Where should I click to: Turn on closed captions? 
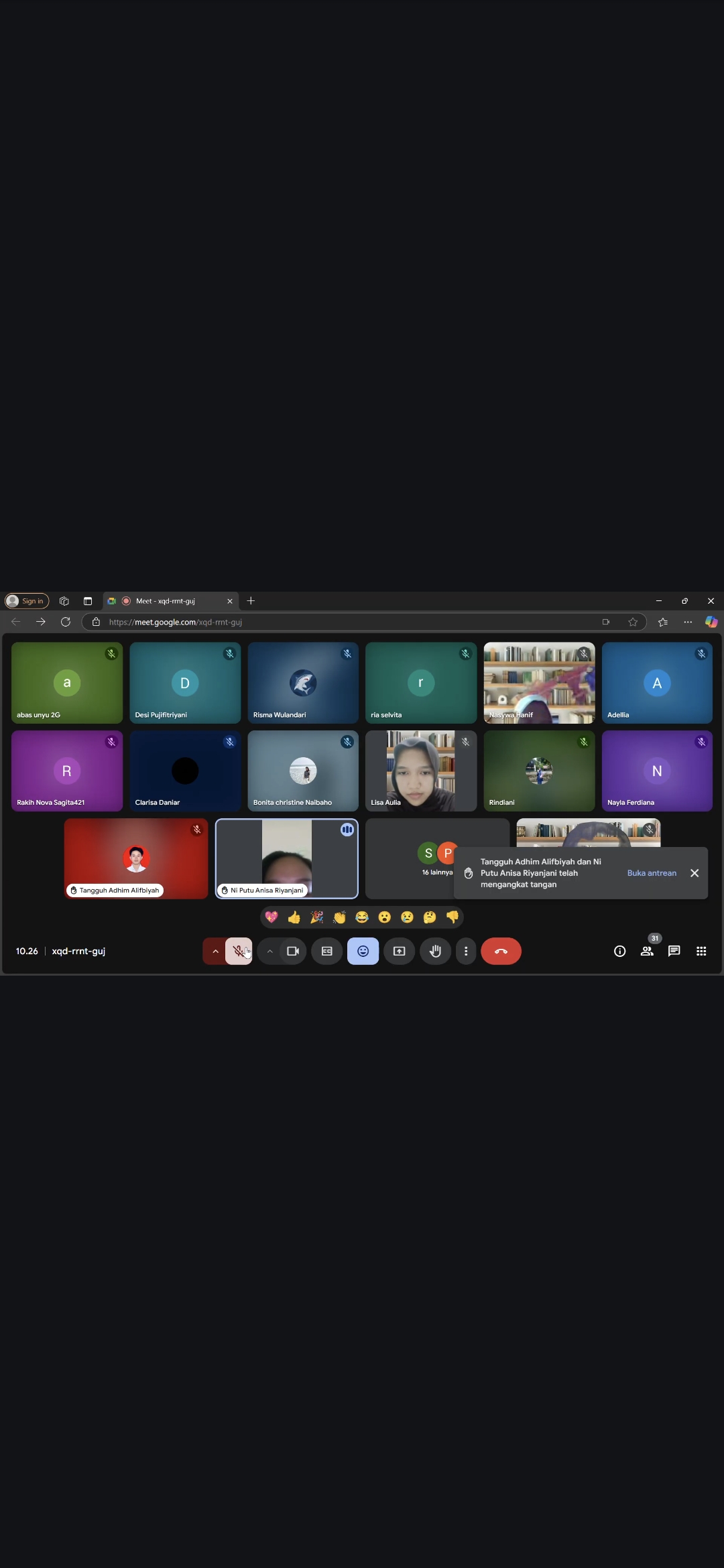(x=327, y=951)
